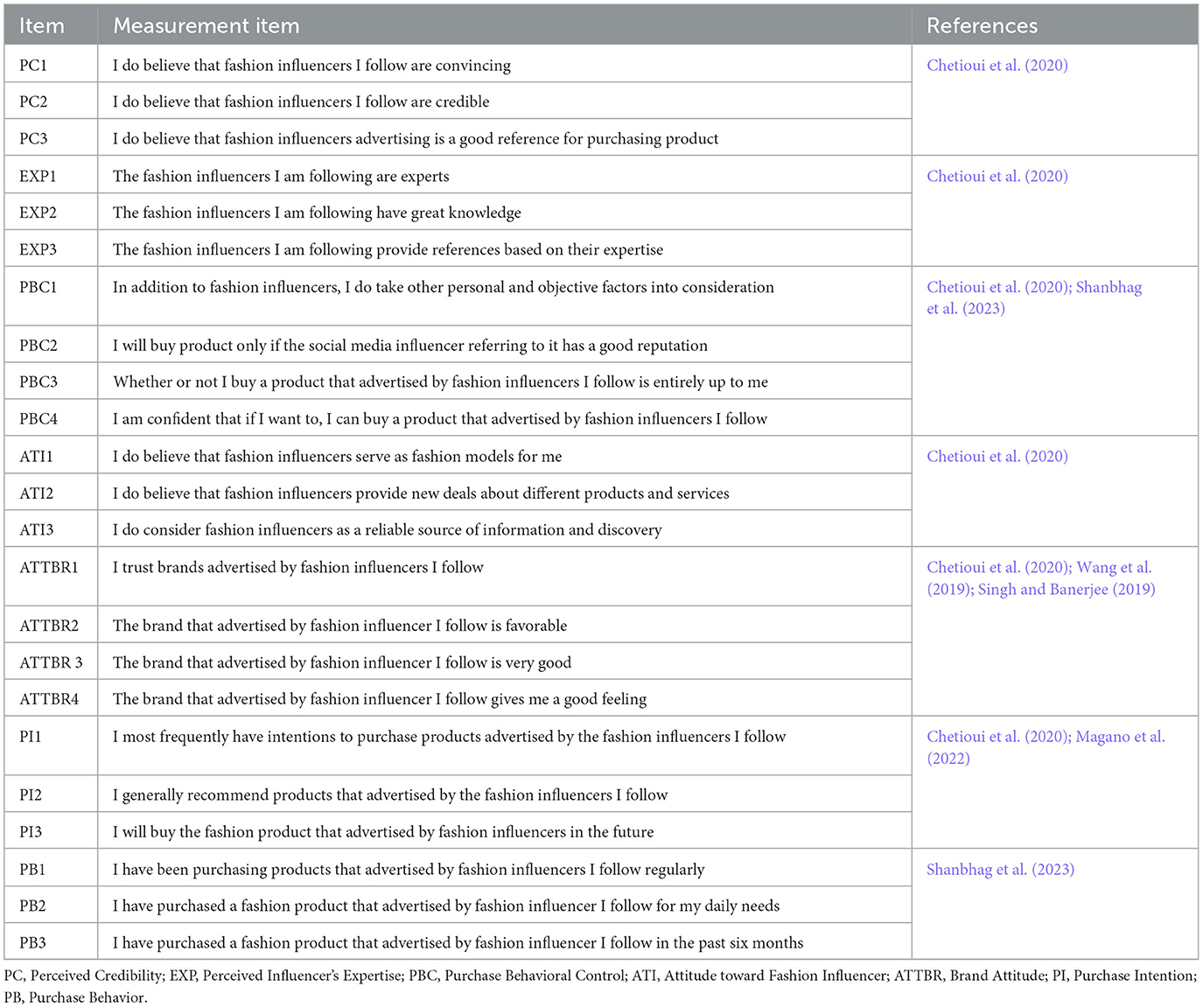Image resolution: width=1203 pixels, height=1008 pixels.
Task: Select the PI1 item code
Action: pos(31,738)
